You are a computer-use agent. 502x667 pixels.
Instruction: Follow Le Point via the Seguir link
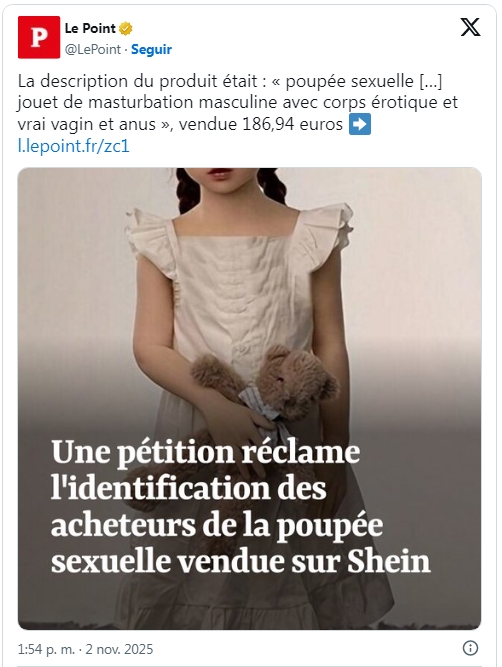[151, 49]
